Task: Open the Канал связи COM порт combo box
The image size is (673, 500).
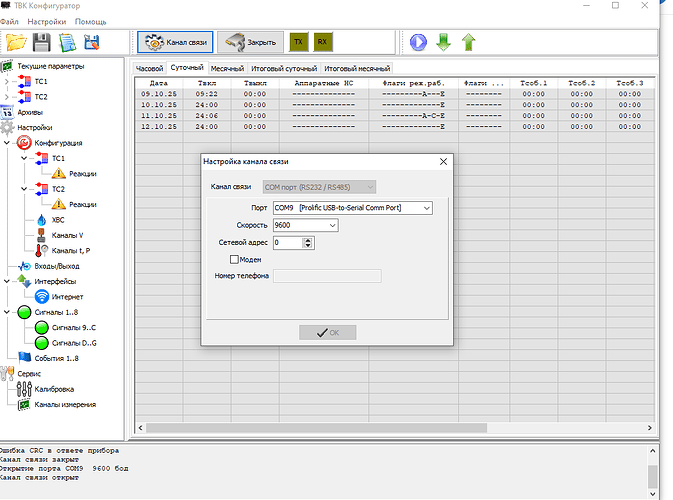Action: coord(319,187)
